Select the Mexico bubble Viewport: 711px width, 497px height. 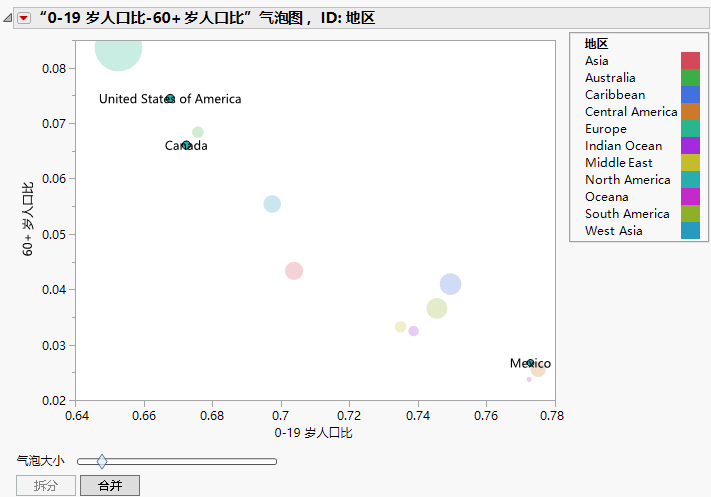(x=531, y=363)
